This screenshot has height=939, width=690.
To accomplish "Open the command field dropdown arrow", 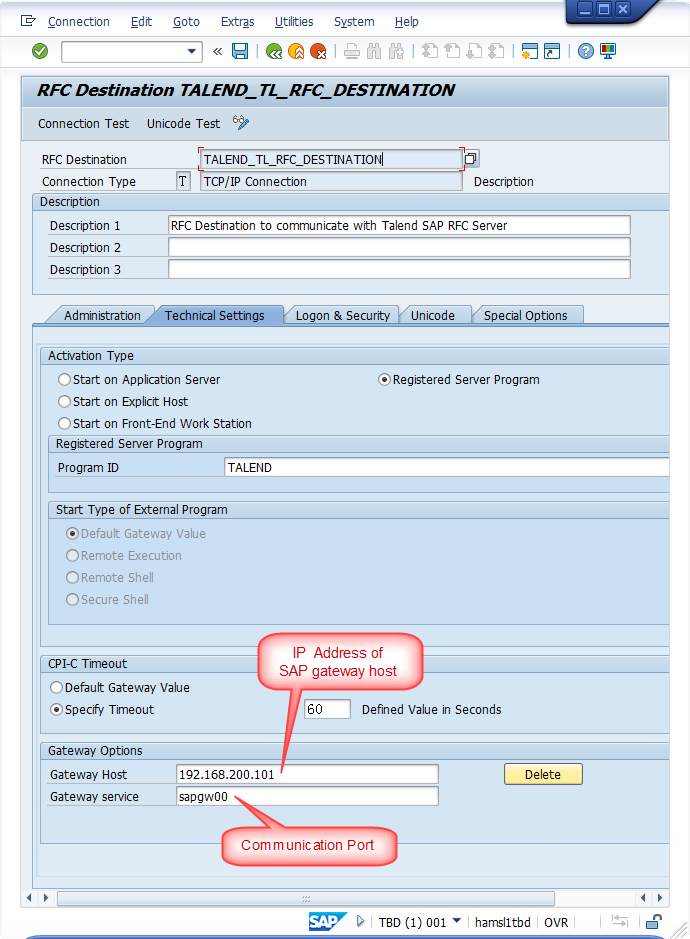I will [192, 52].
